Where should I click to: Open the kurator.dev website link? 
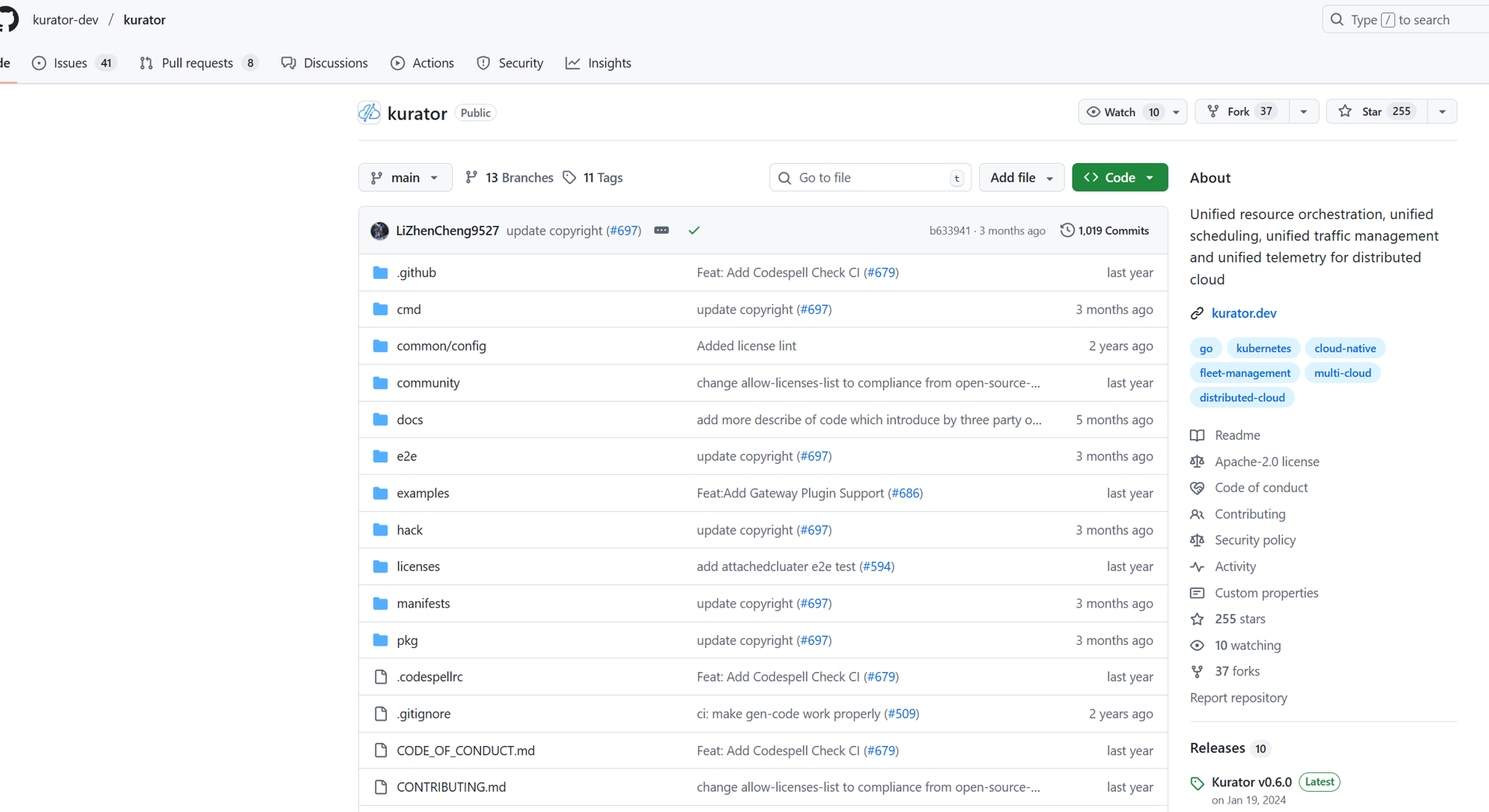tap(1243, 313)
